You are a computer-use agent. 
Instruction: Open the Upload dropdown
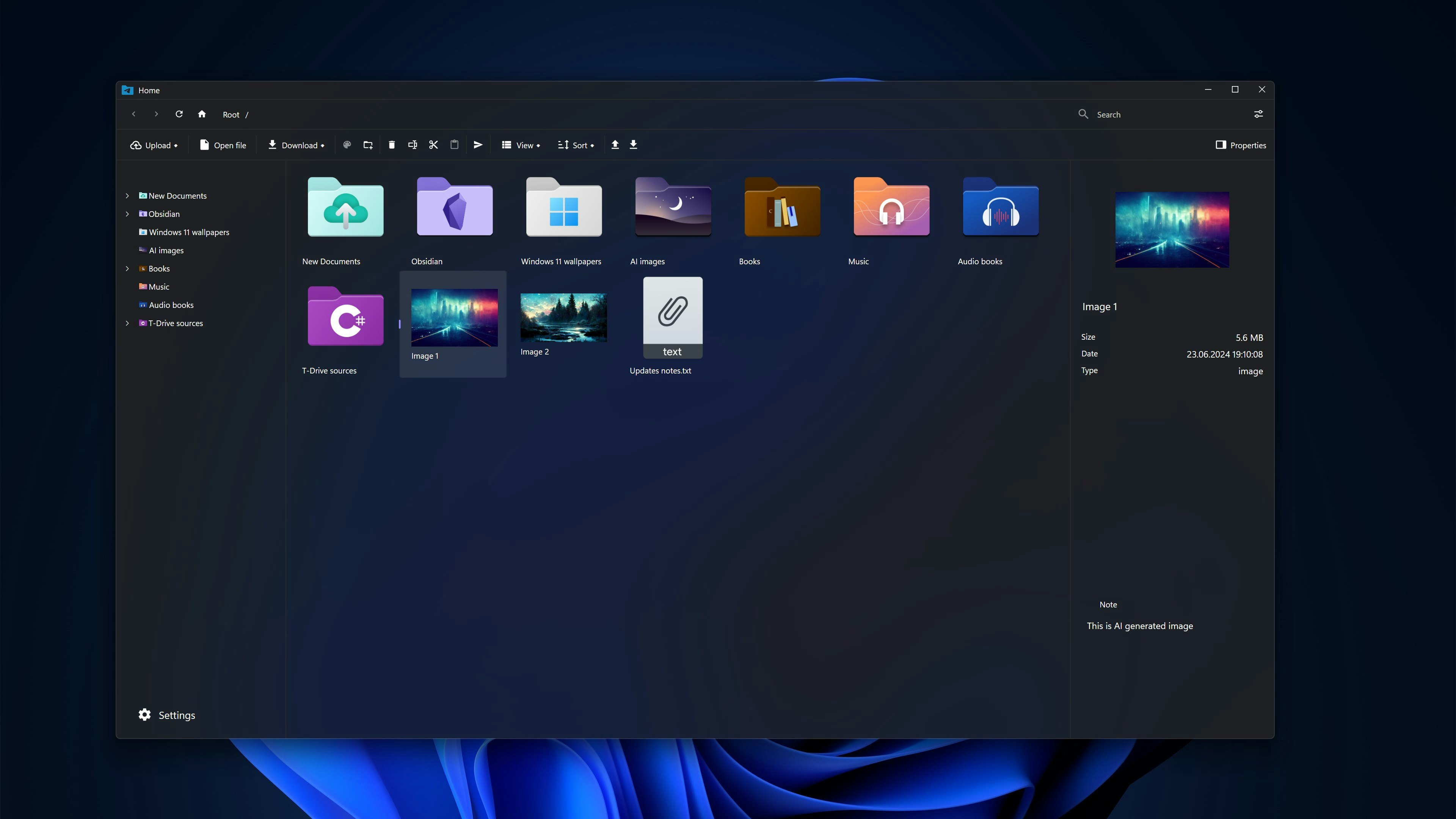point(154,145)
